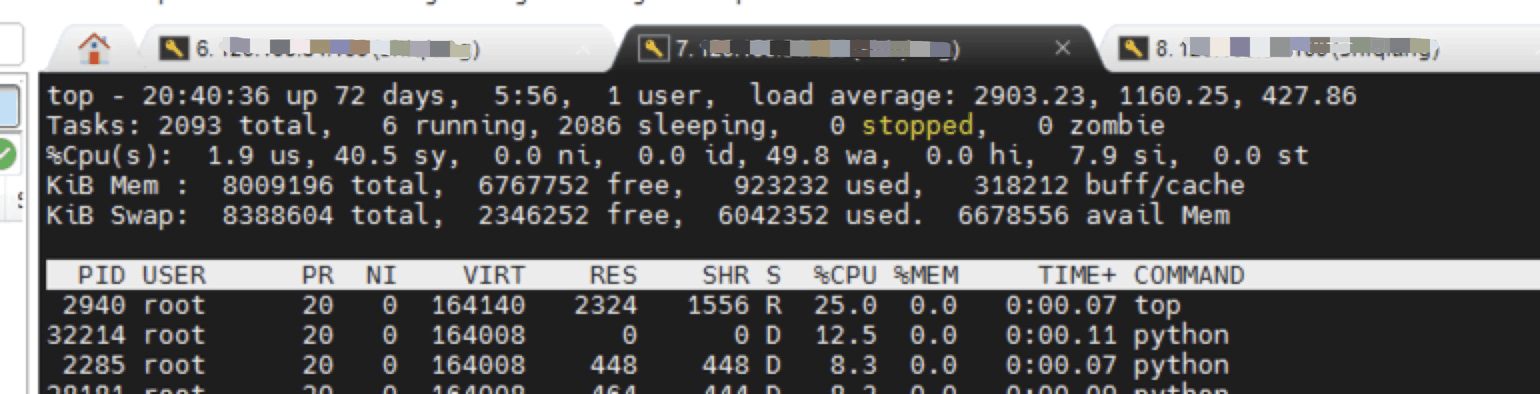Click the USER column header
The width and height of the screenshot is (1540, 394).
174,275
